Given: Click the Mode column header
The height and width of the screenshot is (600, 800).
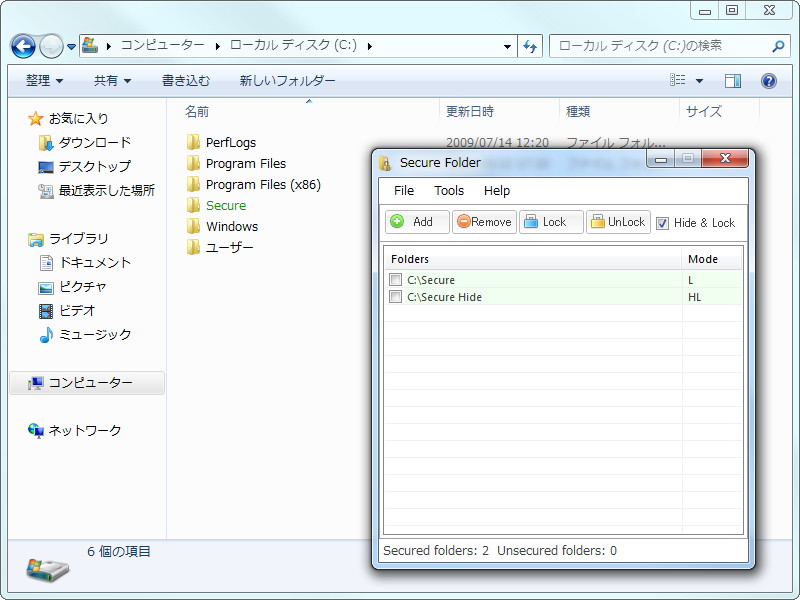Looking at the screenshot, I should 712,259.
